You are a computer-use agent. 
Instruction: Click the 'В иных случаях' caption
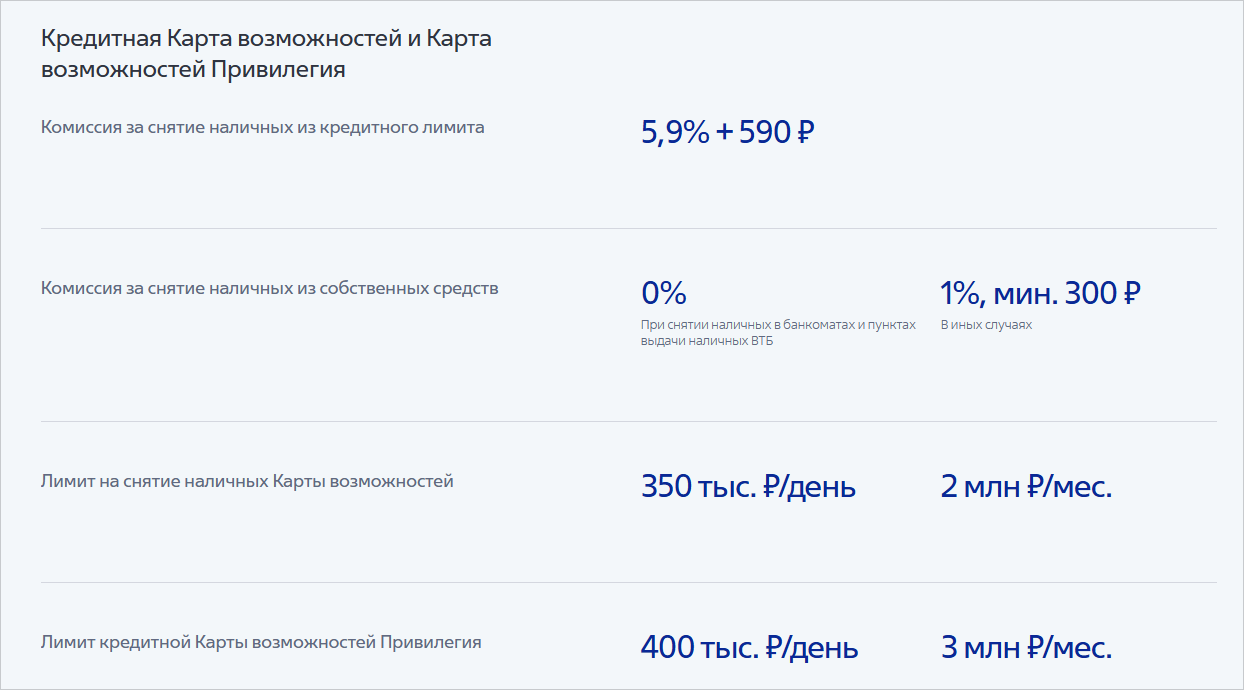click(x=985, y=325)
